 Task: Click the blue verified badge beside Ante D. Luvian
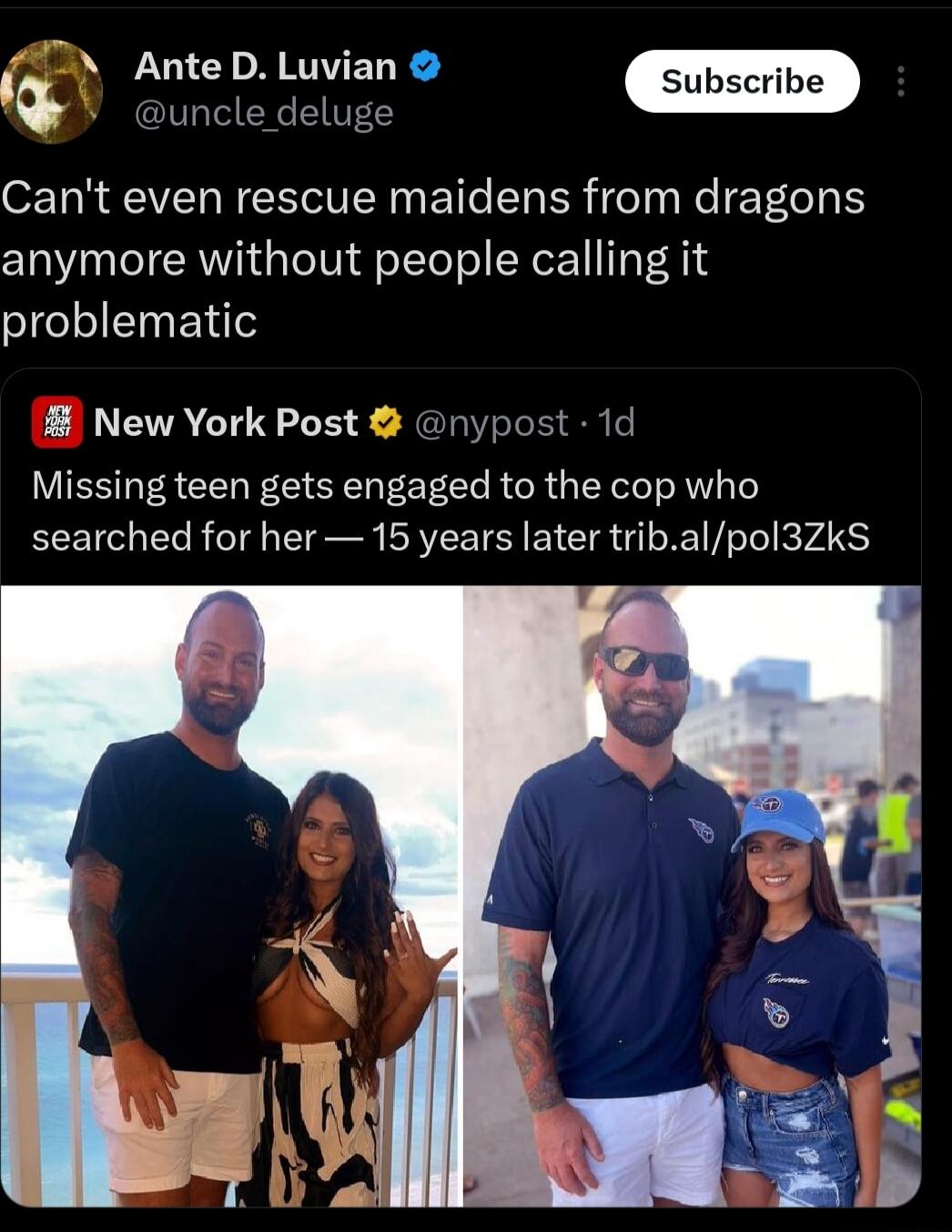tap(425, 66)
